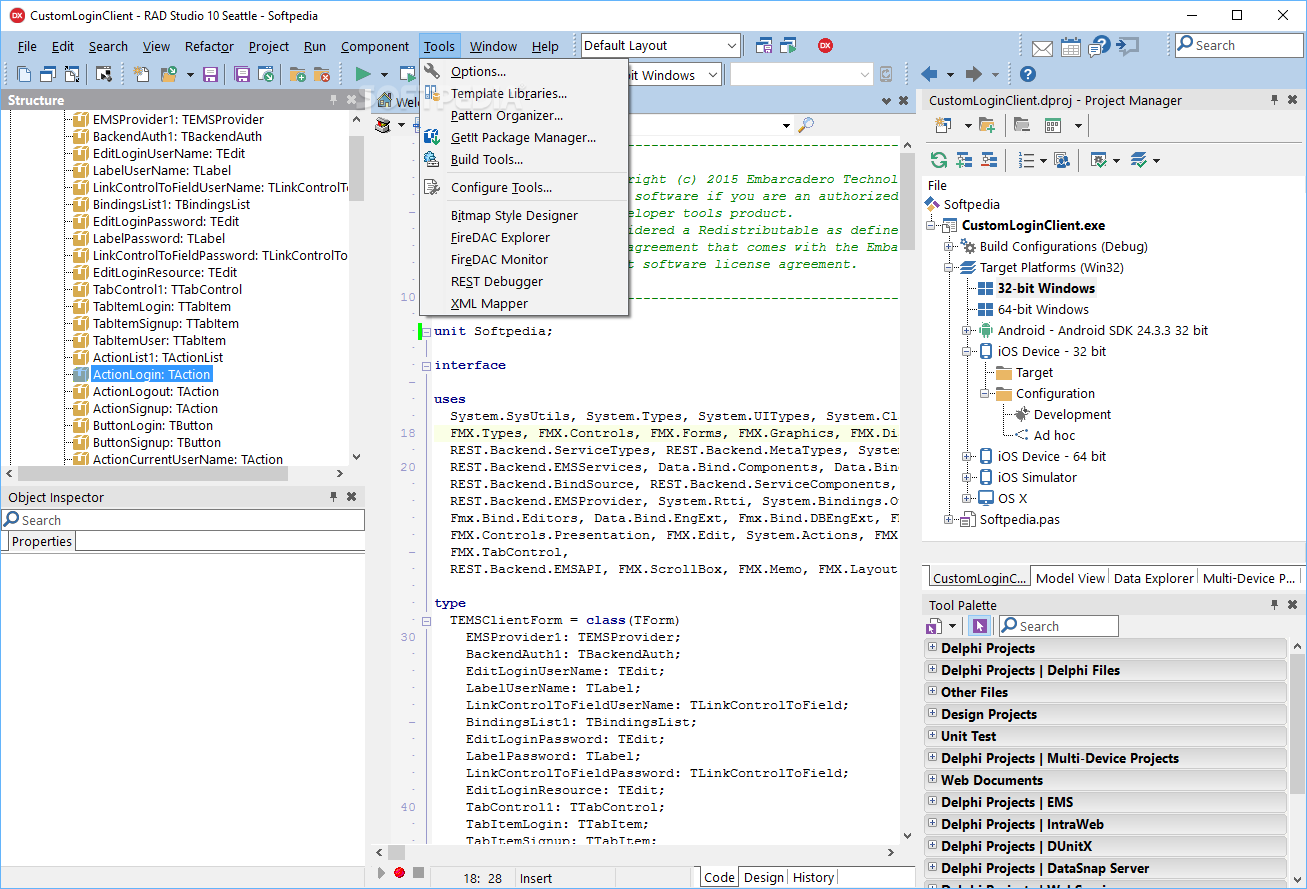Click the envelope mail icon

[x=1042, y=47]
